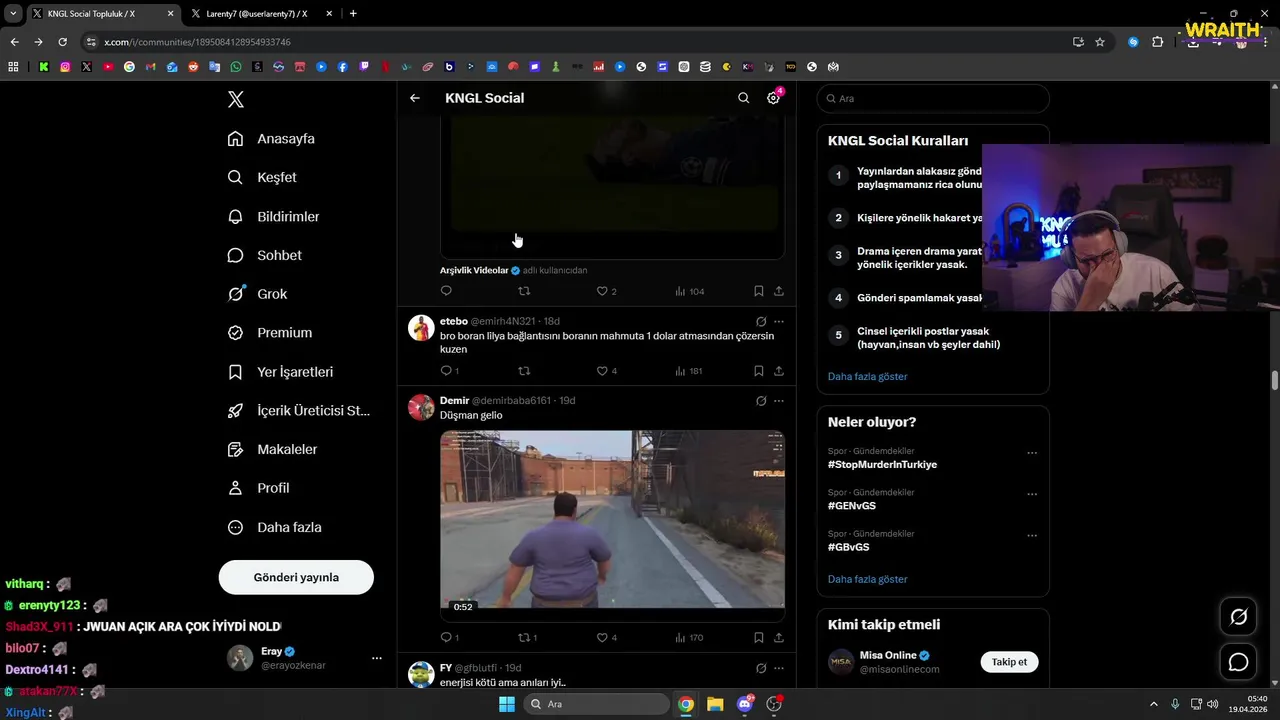1280x720 pixels.
Task: Open Yer İşaretleri bookmarks
Action: tap(280, 372)
